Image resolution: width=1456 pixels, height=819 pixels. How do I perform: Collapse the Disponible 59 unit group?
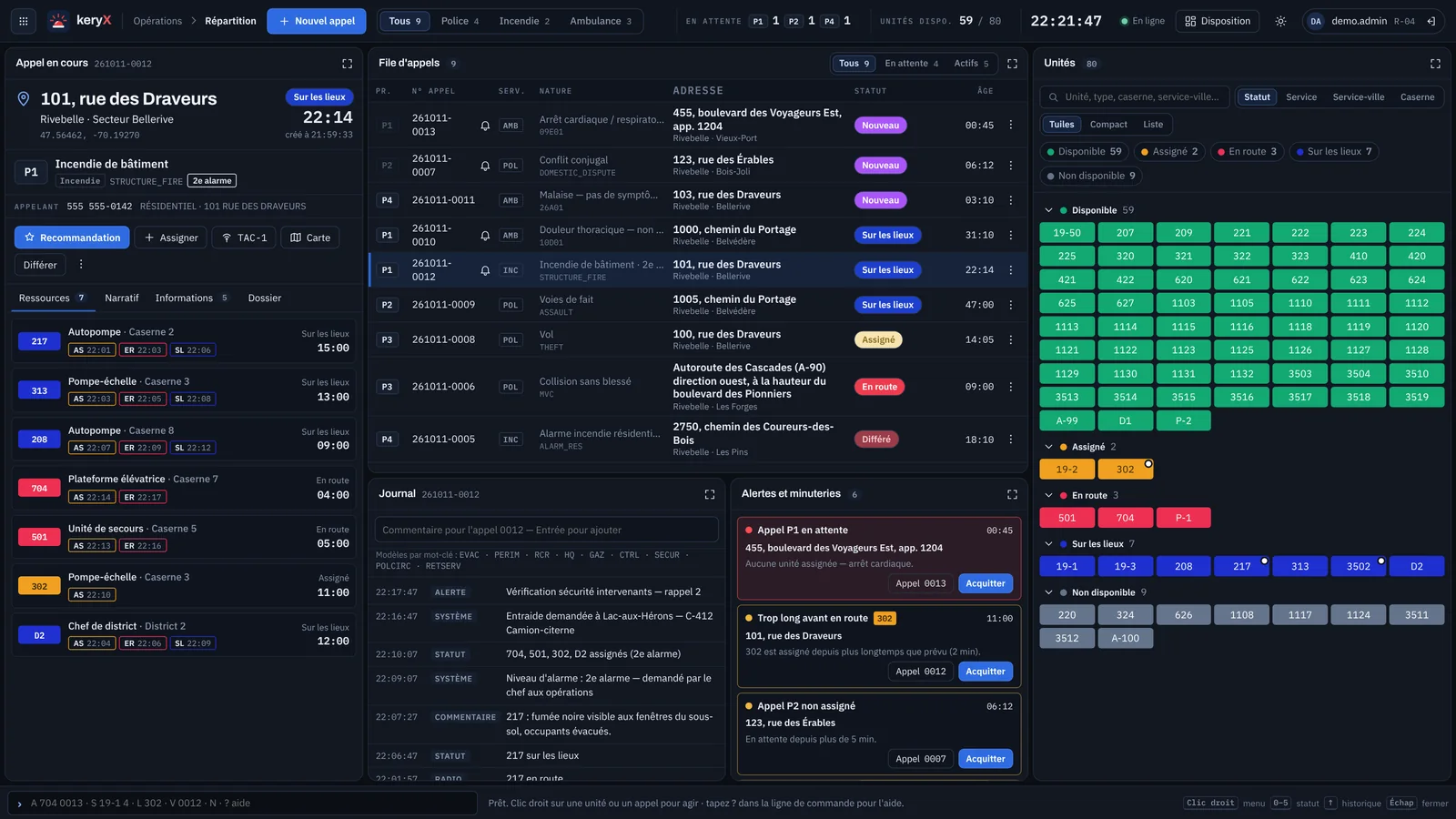click(1048, 210)
